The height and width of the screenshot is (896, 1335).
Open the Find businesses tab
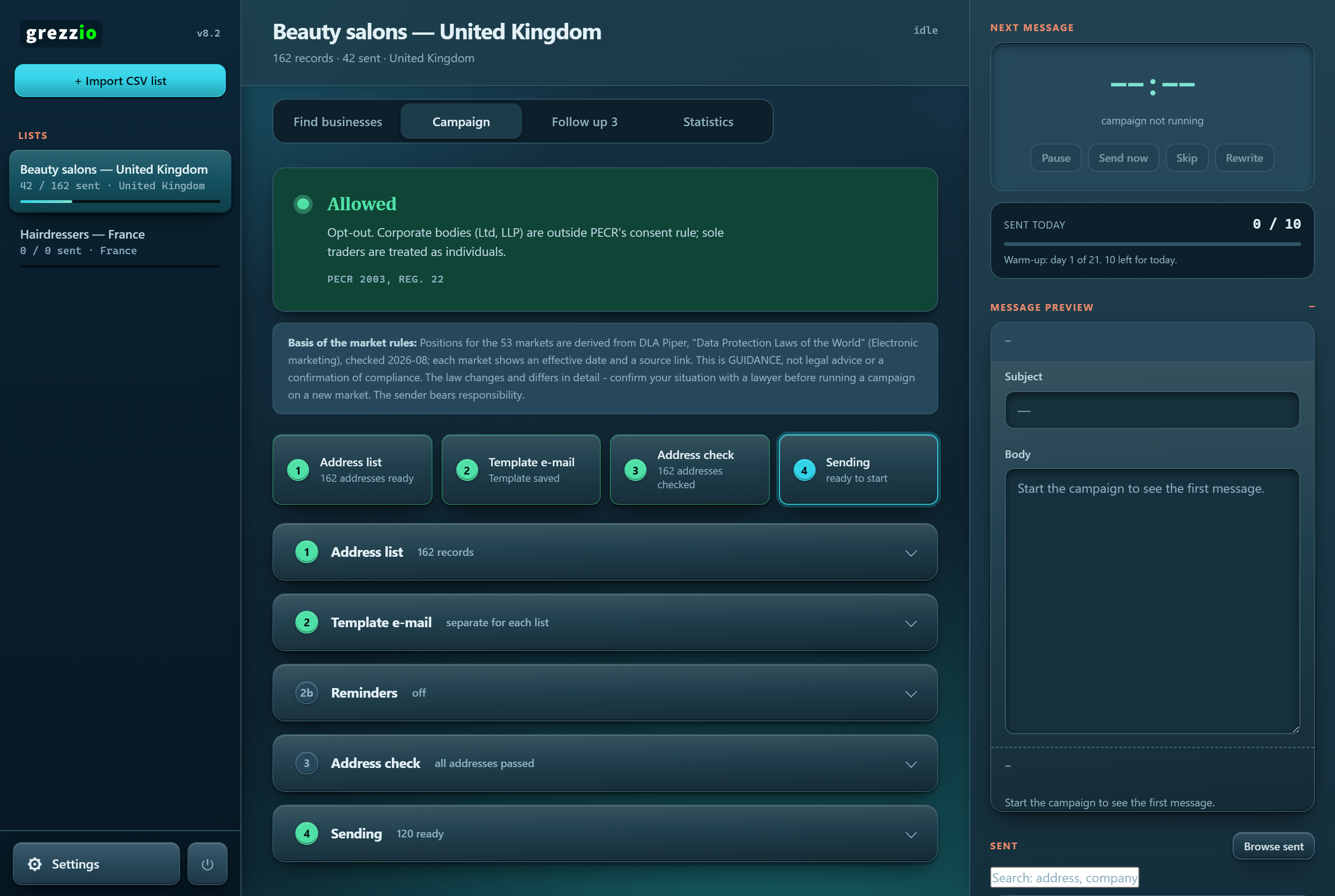[338, 122]
